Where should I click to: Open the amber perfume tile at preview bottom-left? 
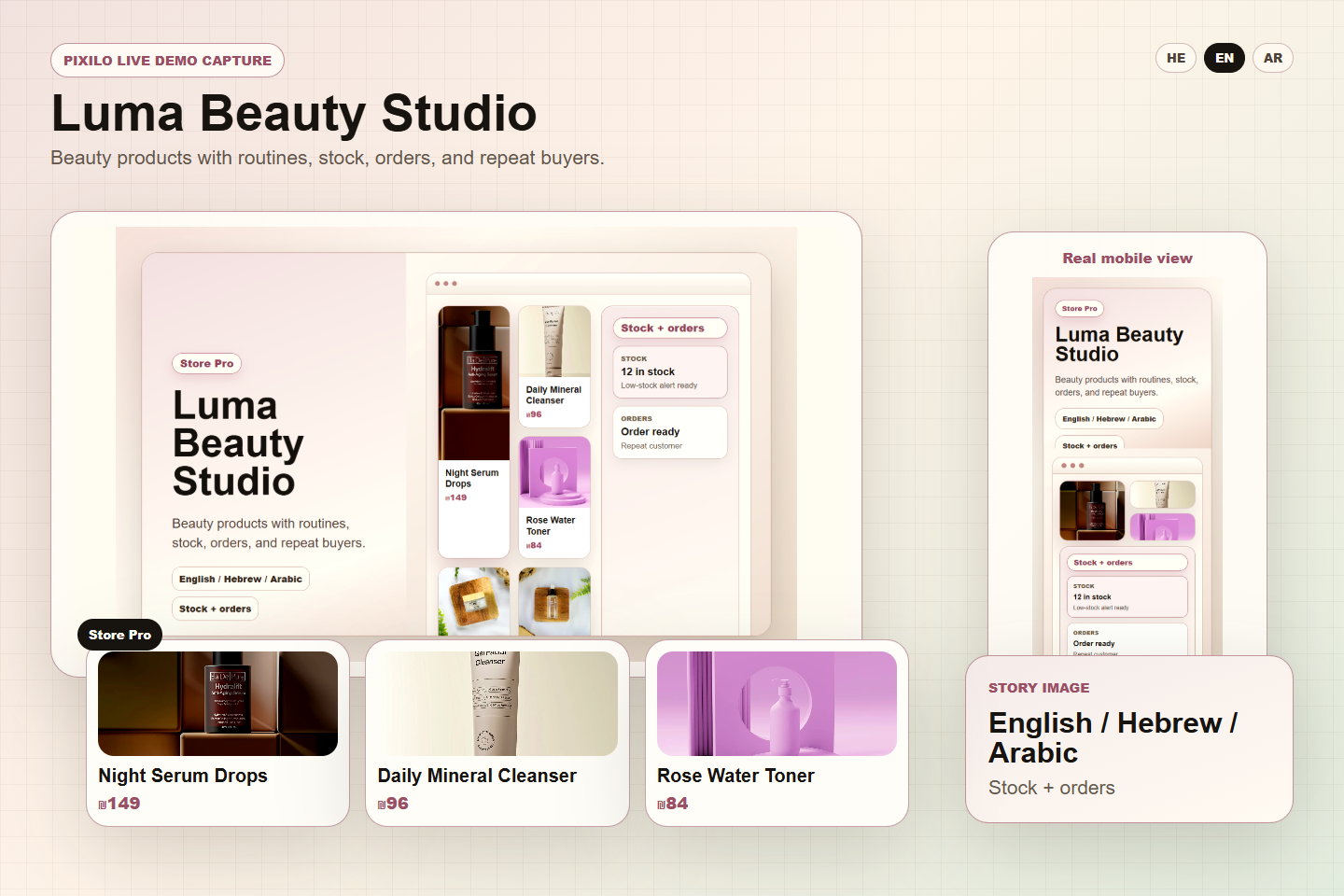tap(474, 601)
